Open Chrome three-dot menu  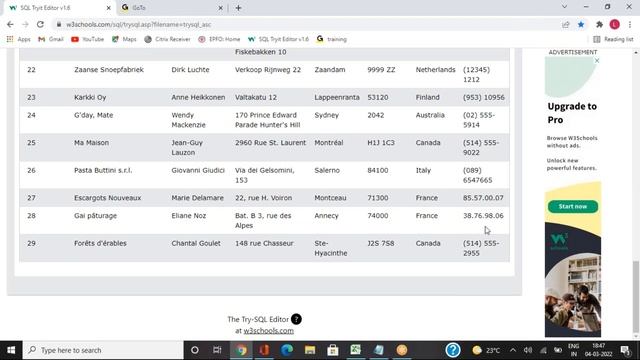pyautogui.click(x=630, y=24)
